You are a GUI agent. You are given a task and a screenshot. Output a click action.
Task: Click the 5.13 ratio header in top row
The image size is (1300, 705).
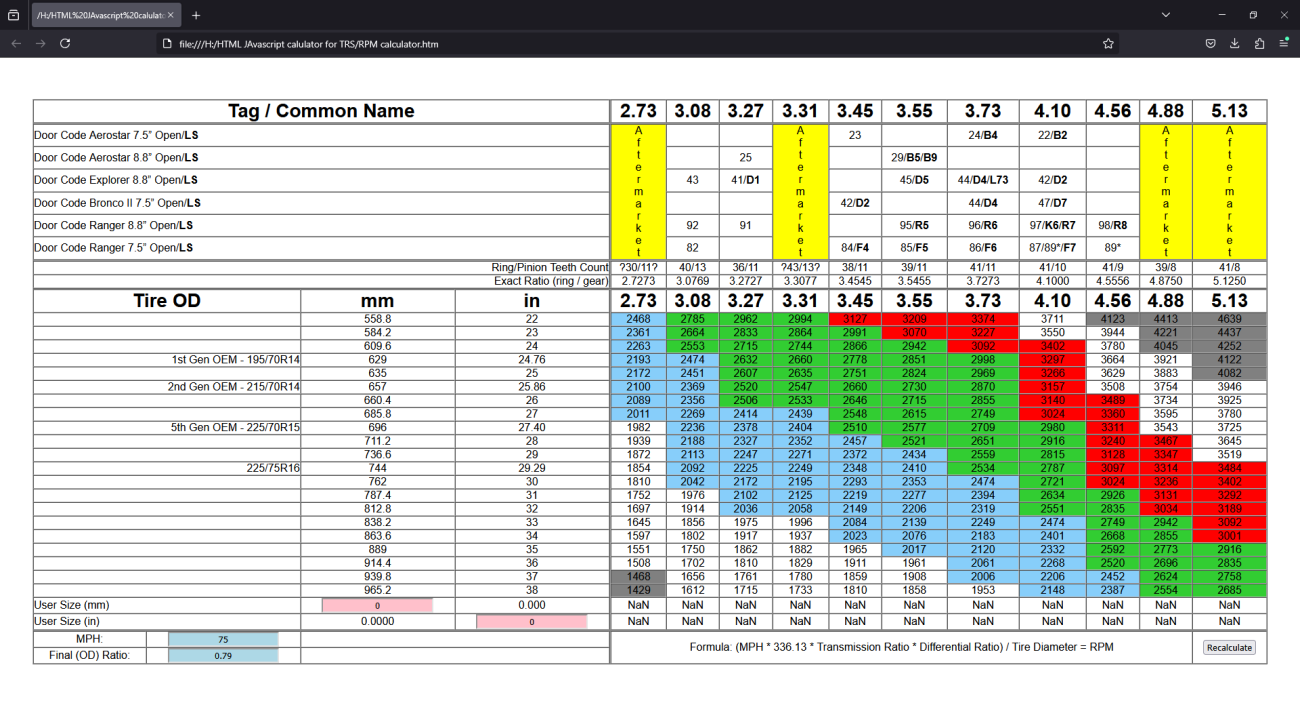1229,111
